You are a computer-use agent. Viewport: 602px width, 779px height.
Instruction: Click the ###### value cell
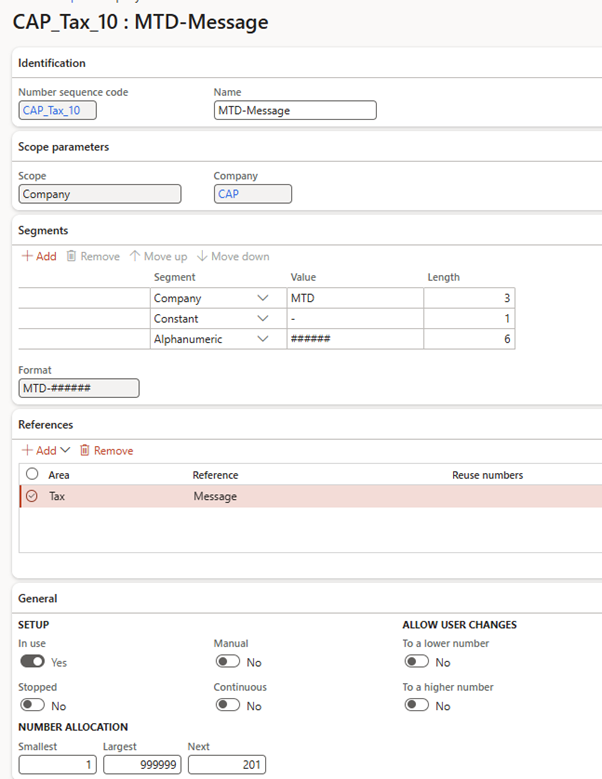point(355,339)
